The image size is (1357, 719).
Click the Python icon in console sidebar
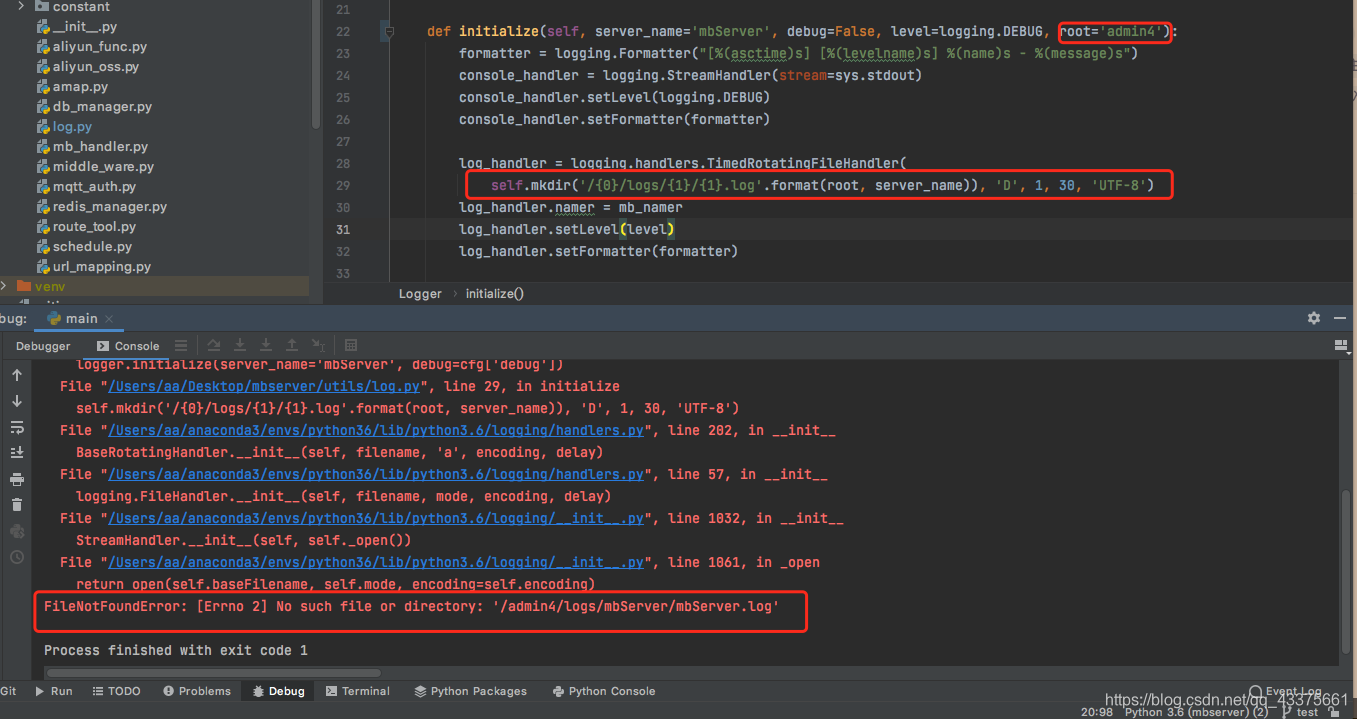click(x=17, y=531)
